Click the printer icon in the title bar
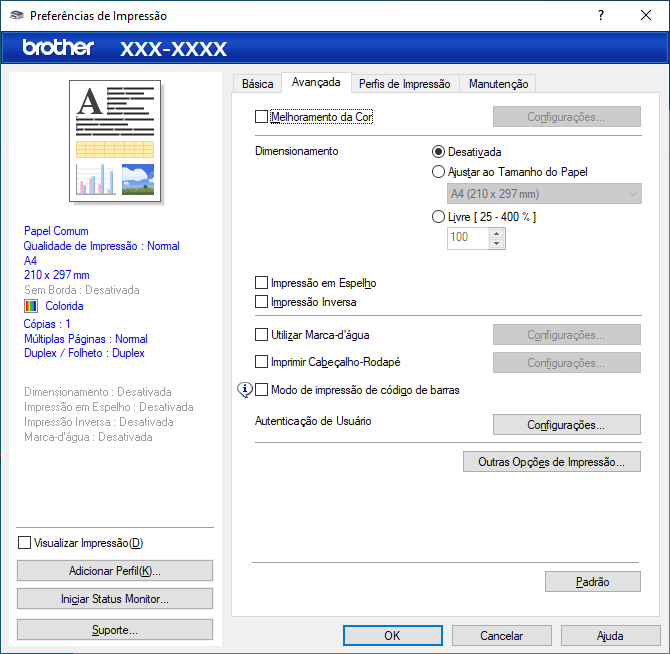The height and width of the screenshot is (654, 670). point(16,16)
